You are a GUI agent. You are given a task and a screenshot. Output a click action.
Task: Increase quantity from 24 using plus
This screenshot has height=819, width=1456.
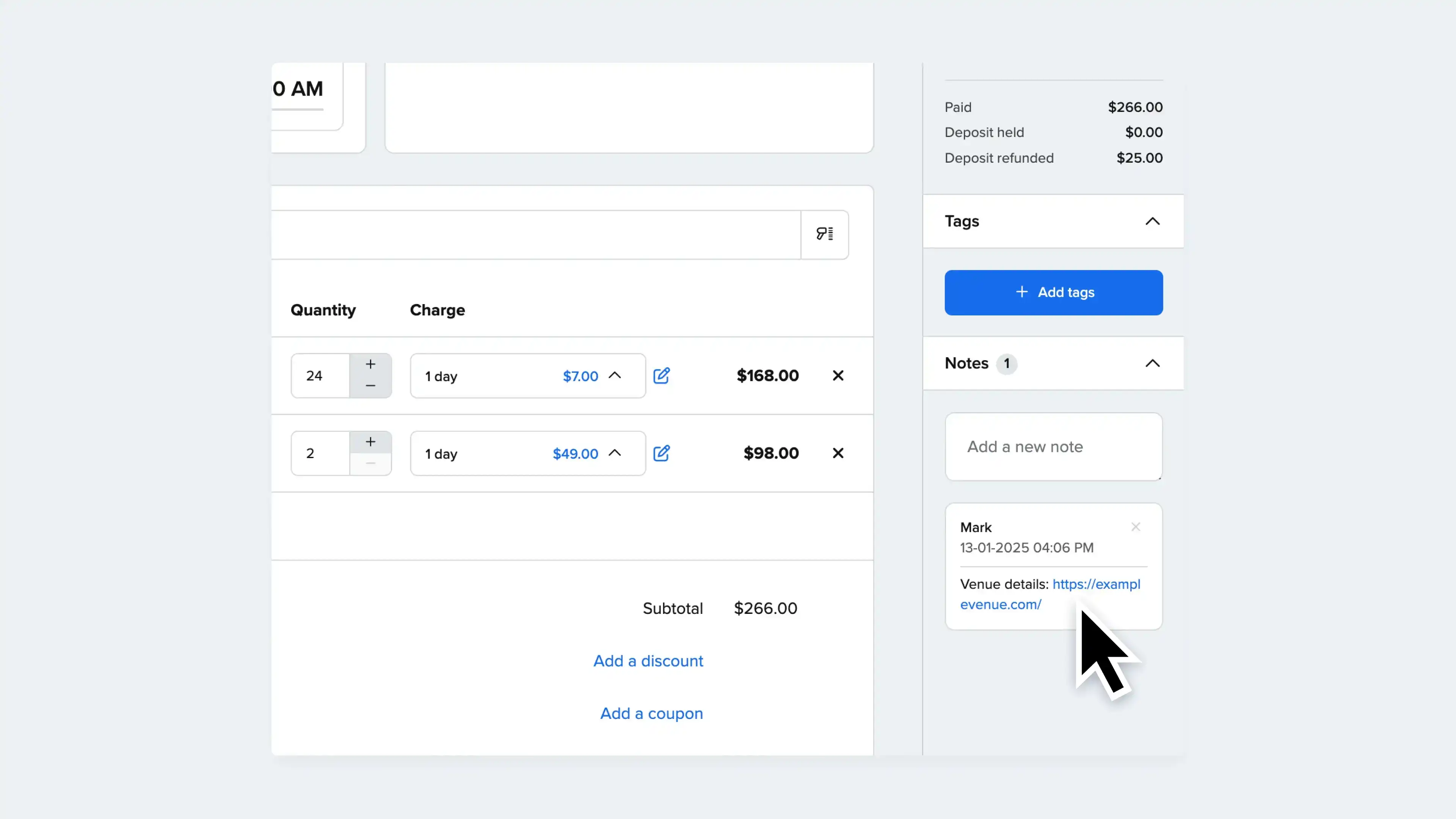pos(371,364)
